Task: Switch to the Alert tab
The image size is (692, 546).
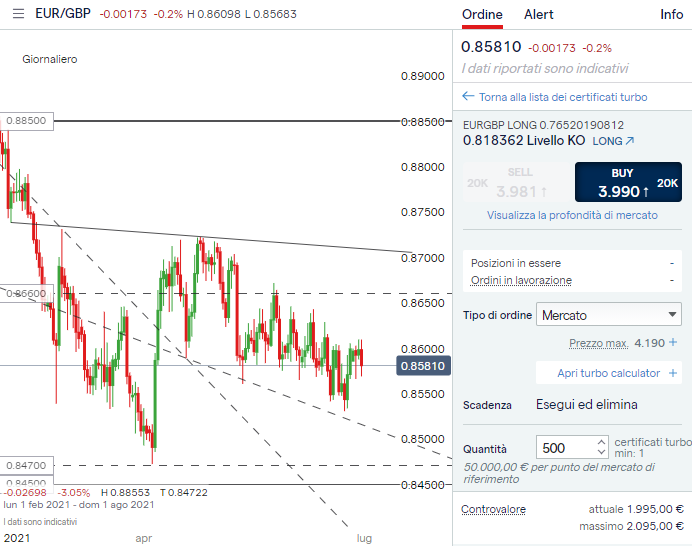Action: 538,15
